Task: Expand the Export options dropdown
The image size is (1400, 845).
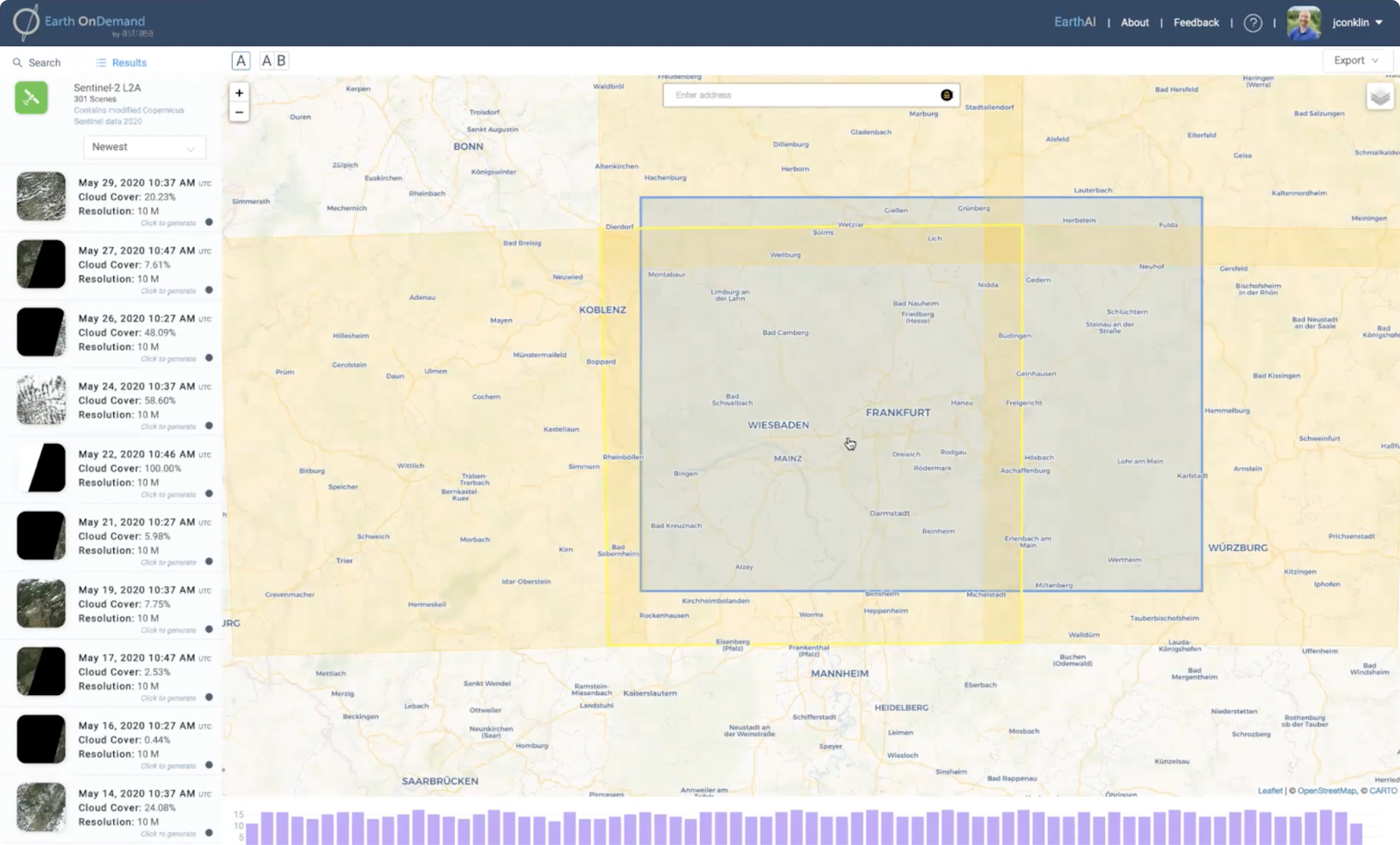Action: (1356, 60)
